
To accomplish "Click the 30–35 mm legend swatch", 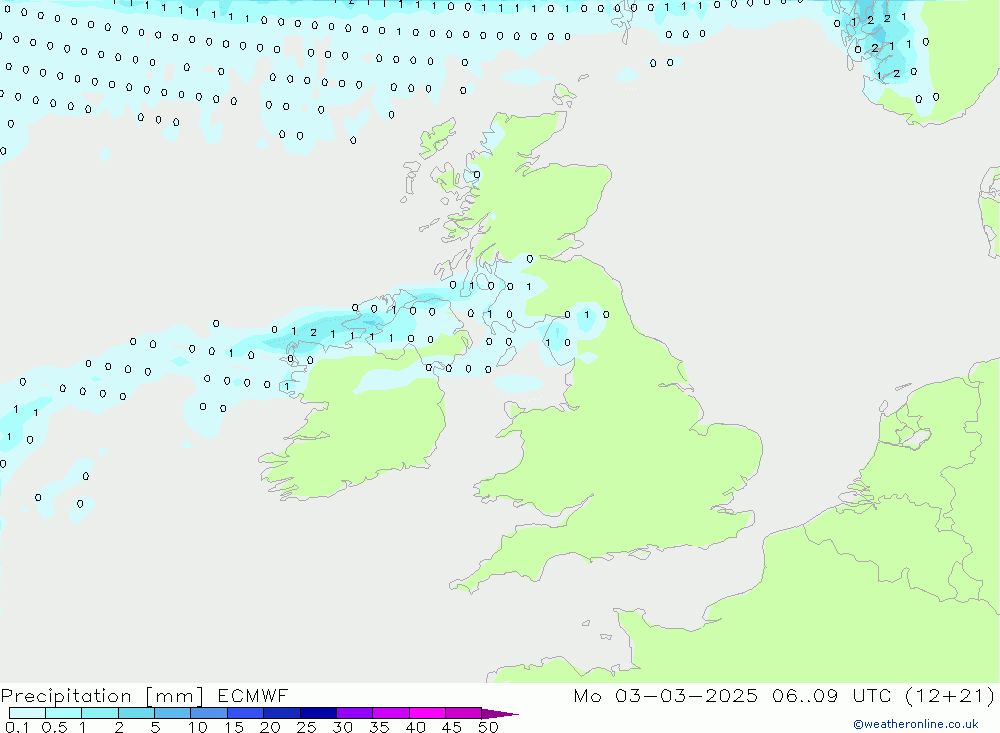I will pos(354,713).
